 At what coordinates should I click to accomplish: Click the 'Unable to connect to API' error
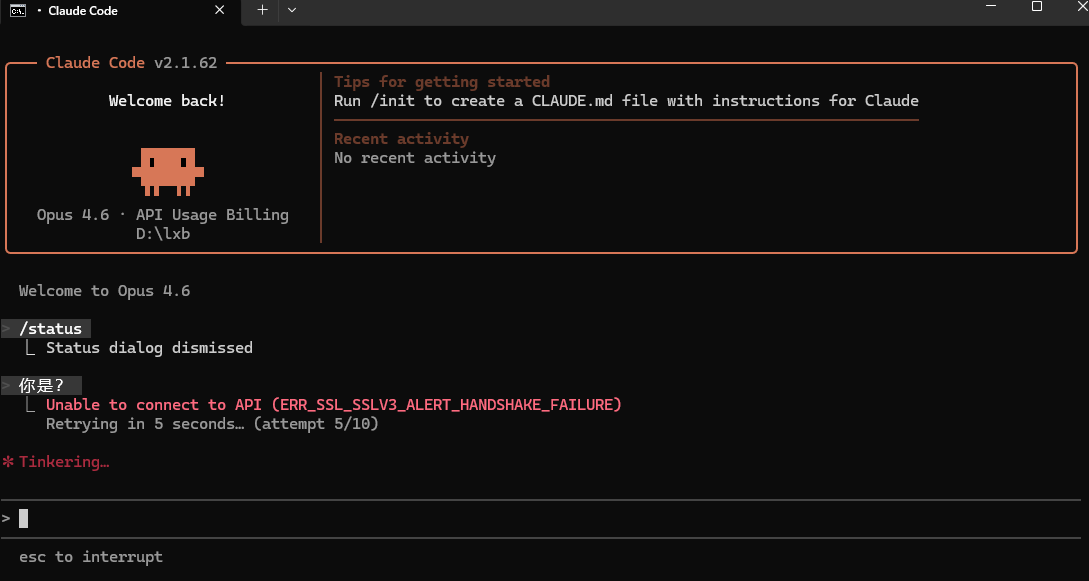tap(333, 405)
